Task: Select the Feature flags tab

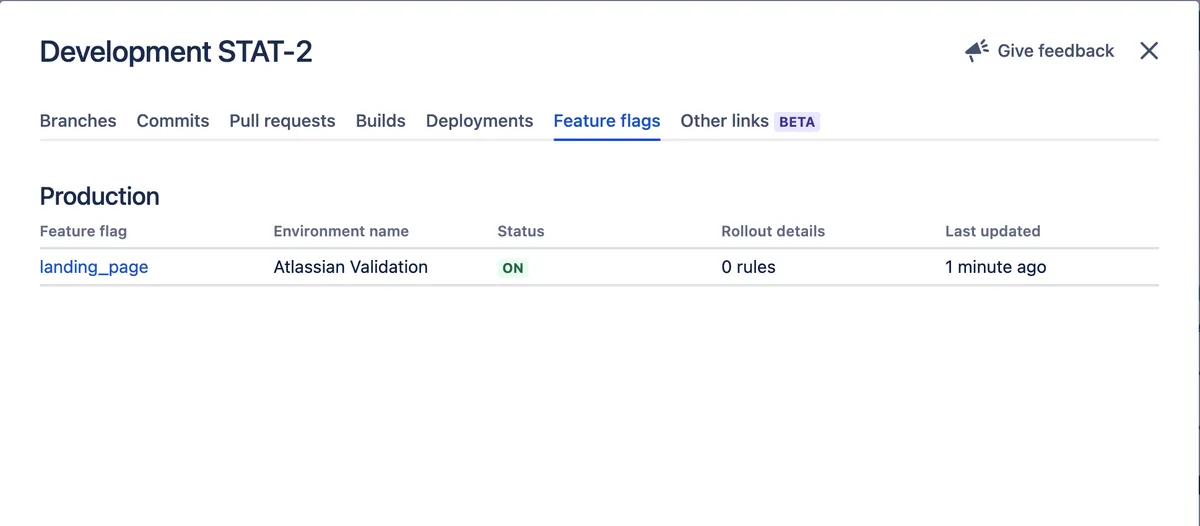Action: [607, 121]
